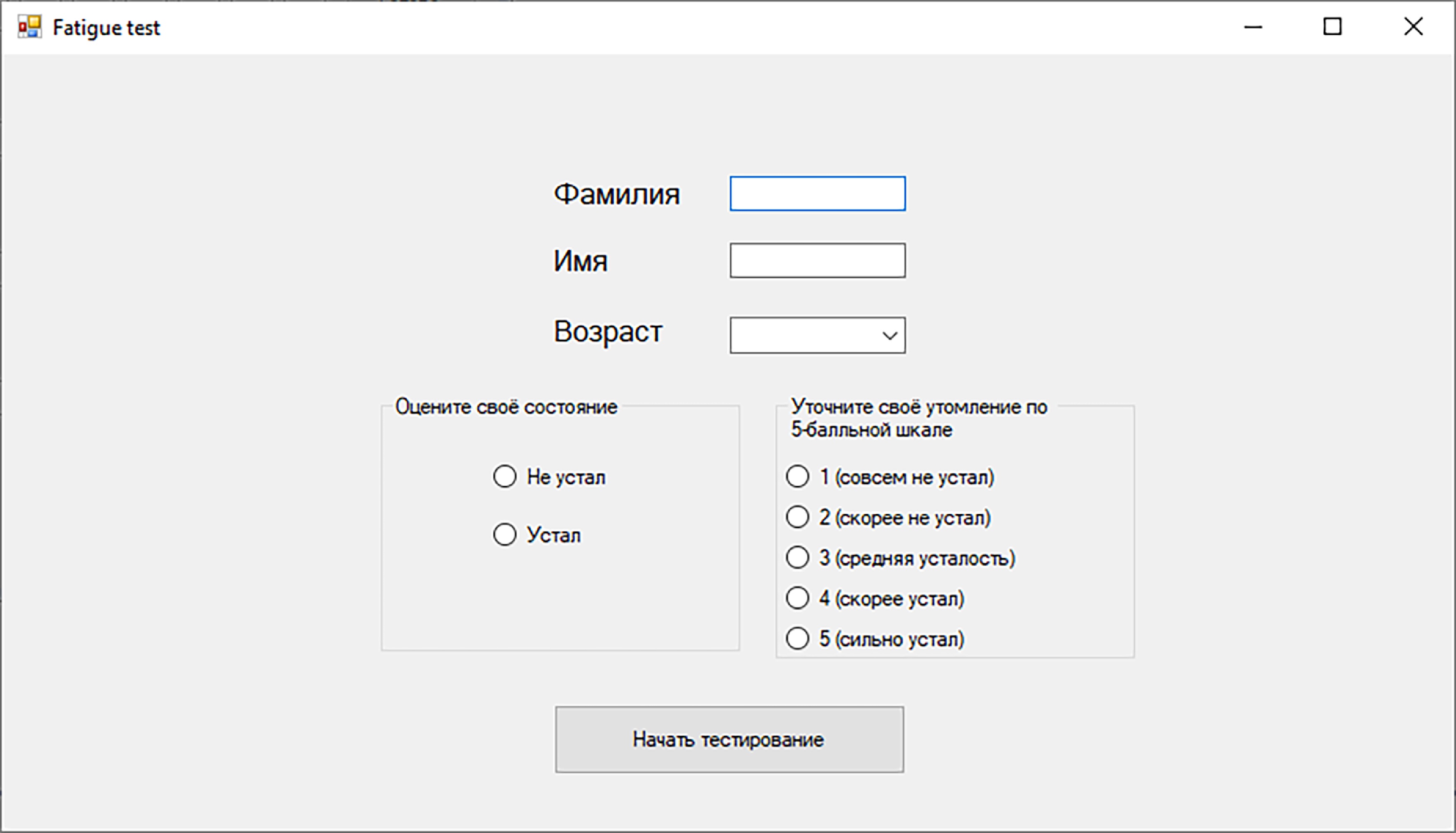Close the Fatigue test window
1456x833 pixels.
click(x=1413, y=27)
